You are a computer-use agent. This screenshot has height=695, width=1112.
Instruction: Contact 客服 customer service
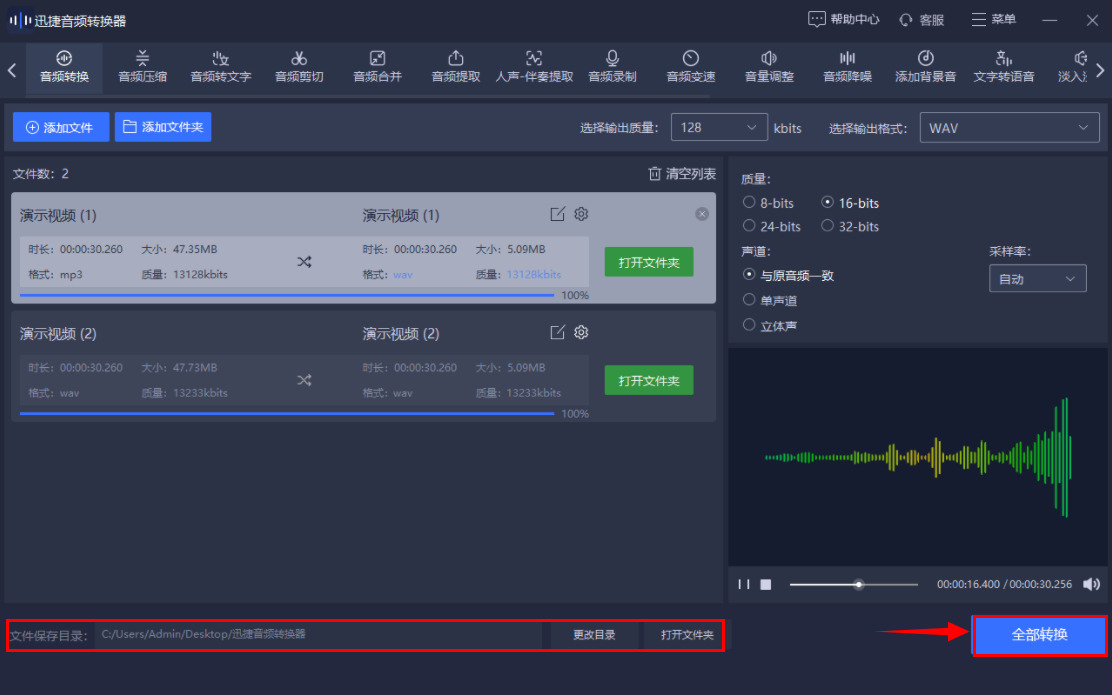tap(921, 20)
